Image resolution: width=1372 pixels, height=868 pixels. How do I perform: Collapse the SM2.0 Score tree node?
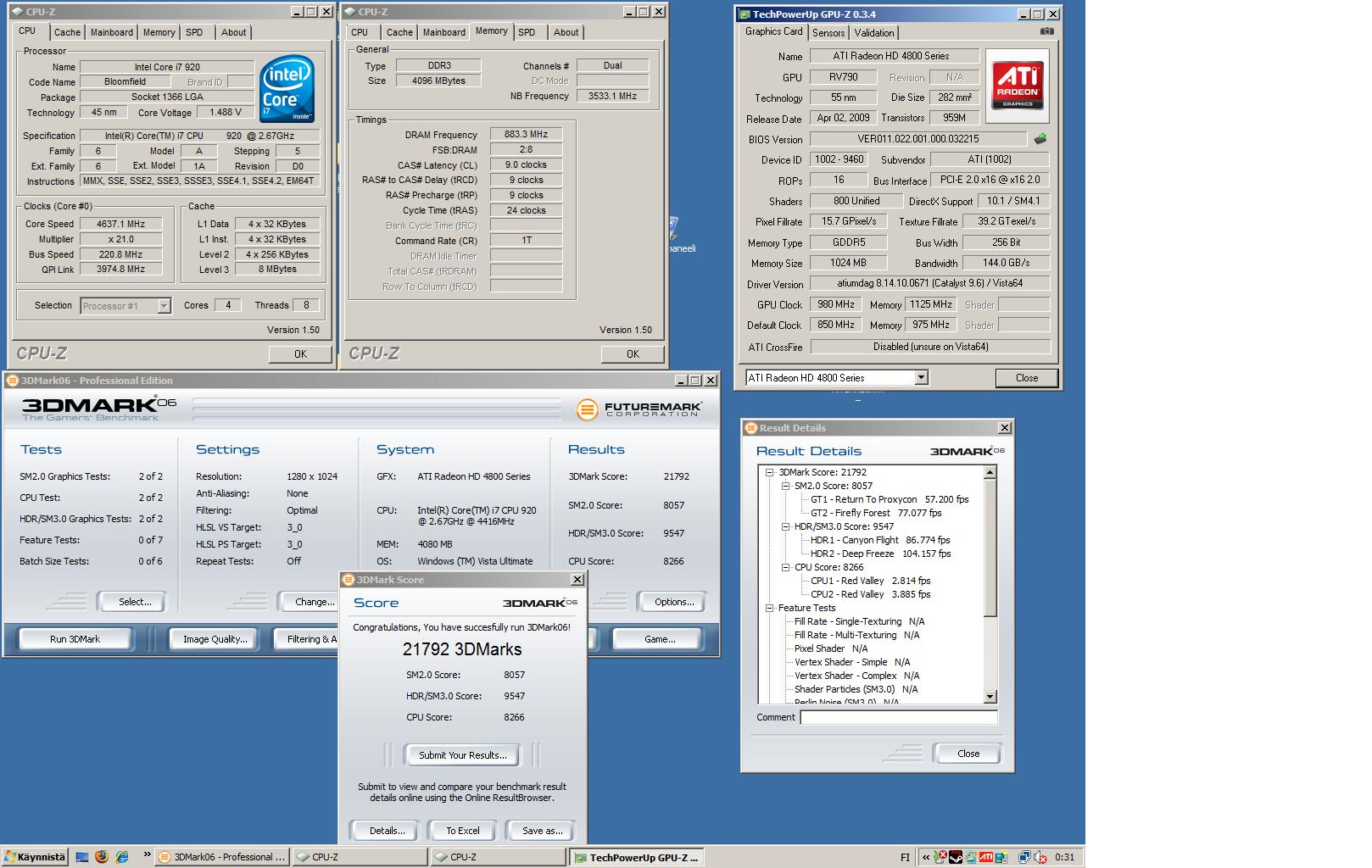pos(785,486)
